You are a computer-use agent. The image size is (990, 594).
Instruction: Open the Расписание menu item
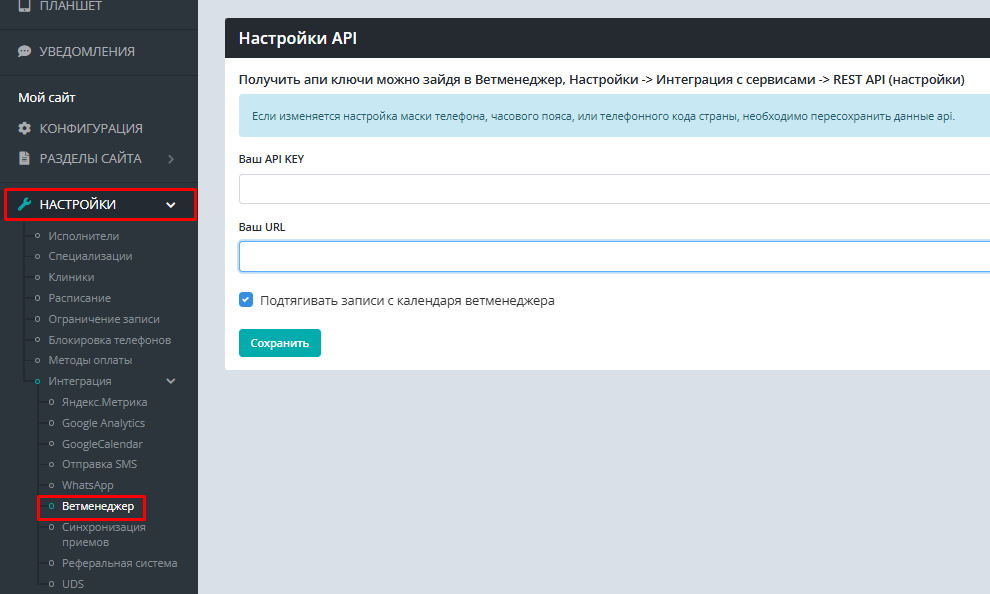79,298
